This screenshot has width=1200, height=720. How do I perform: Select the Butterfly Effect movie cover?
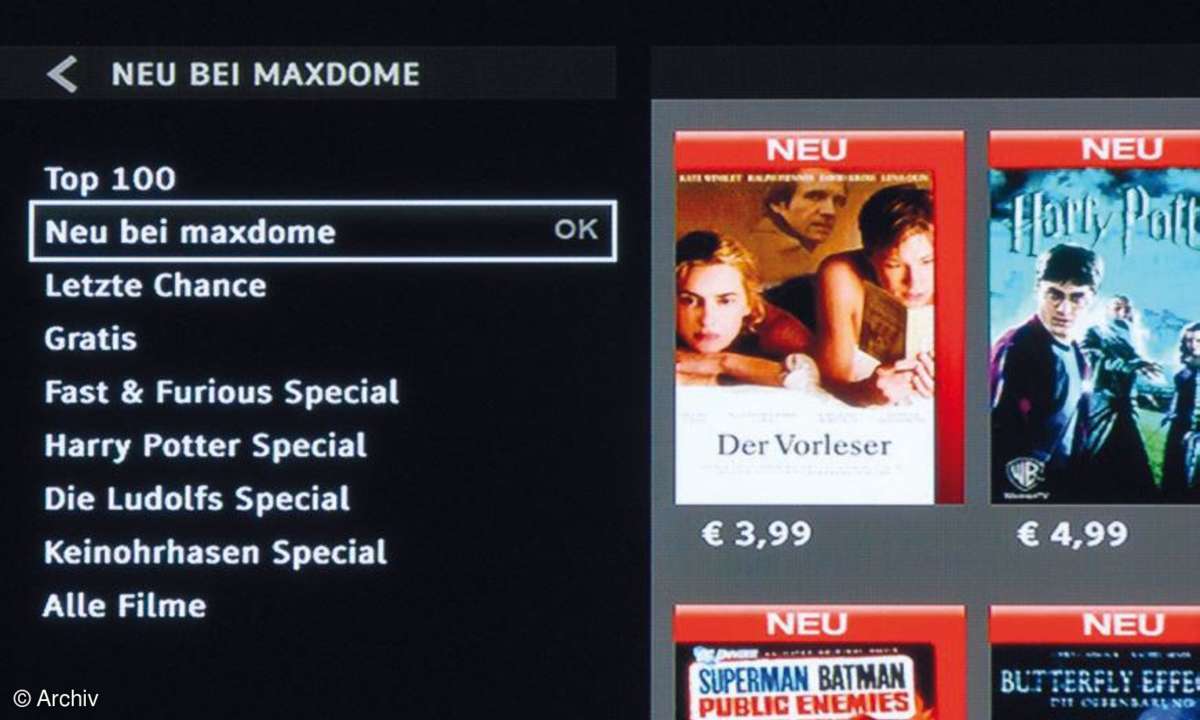(1094, 662)
